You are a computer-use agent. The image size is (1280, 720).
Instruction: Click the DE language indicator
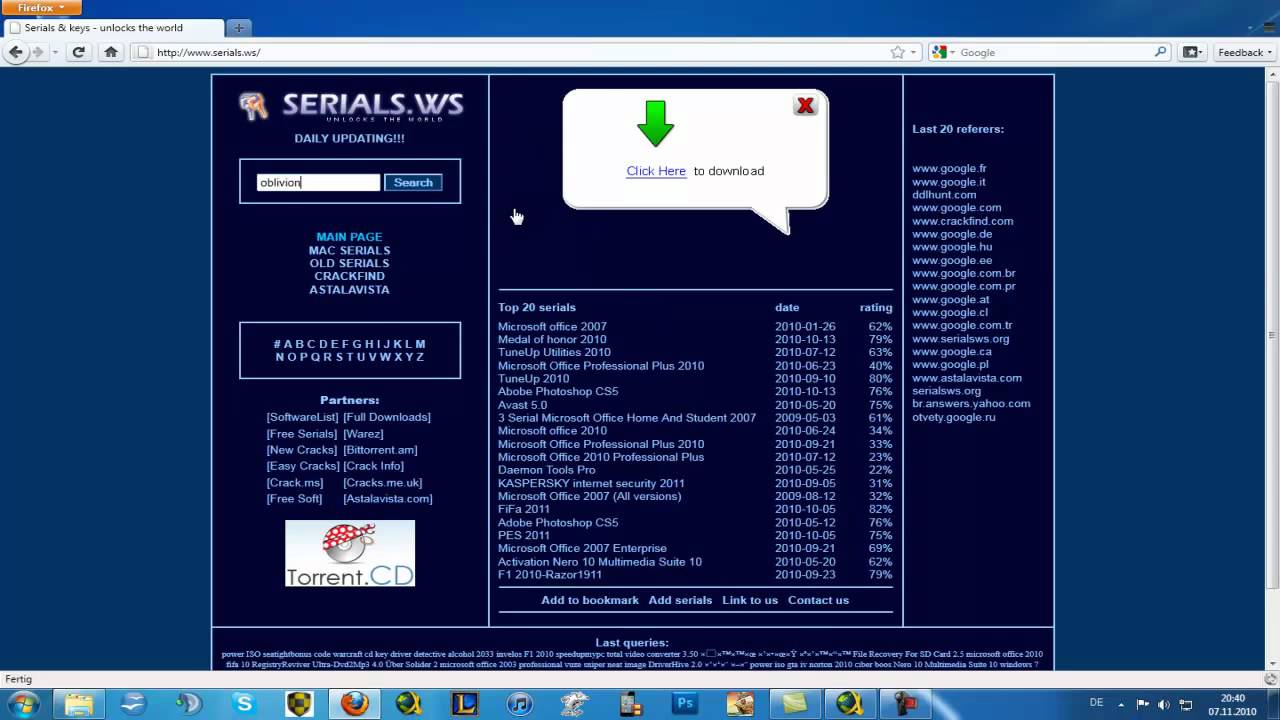coord(1096,703)
